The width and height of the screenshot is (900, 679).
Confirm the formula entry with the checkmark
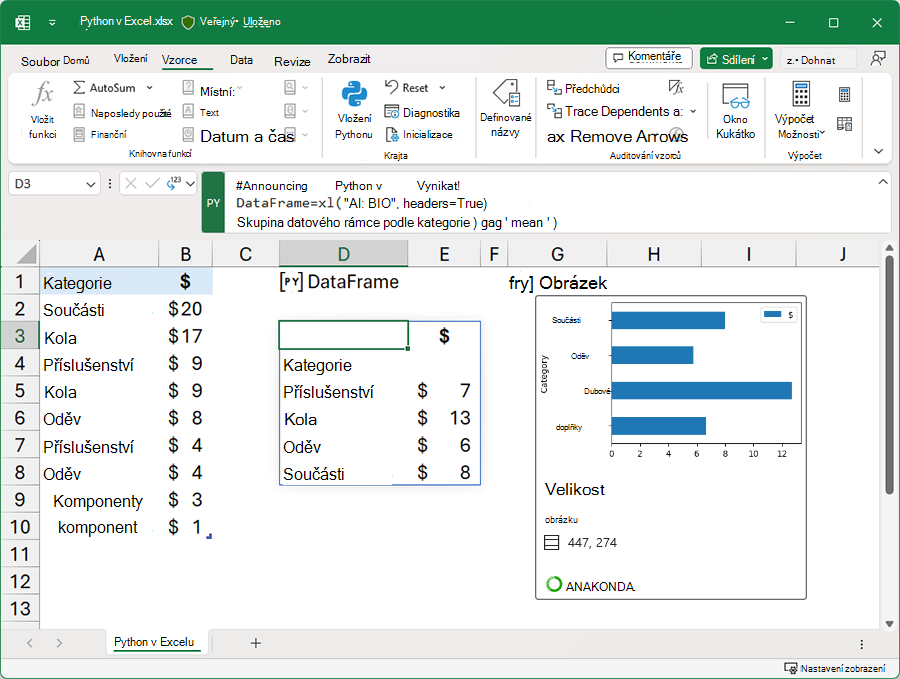point(152,184)
